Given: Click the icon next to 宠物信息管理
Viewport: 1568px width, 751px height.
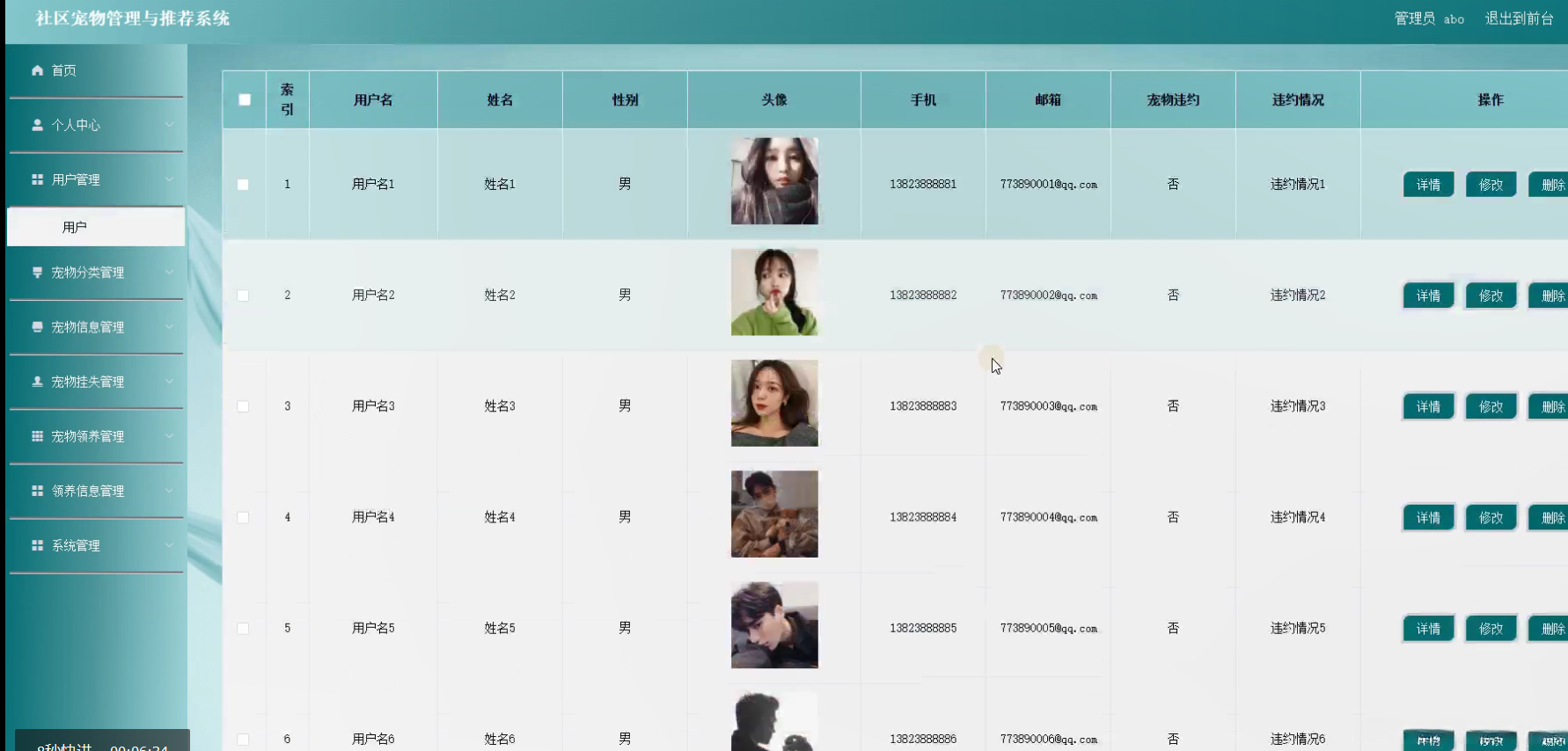Looking at the screenshot, I should (37, 327).
